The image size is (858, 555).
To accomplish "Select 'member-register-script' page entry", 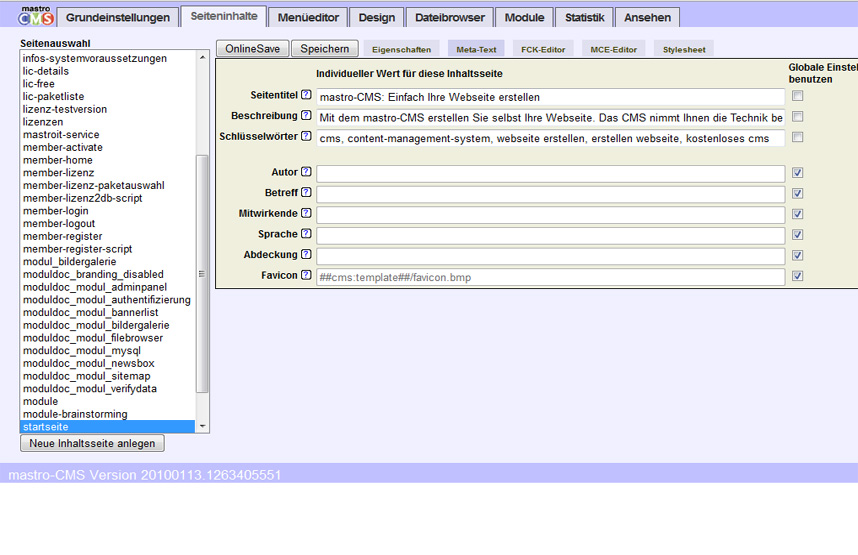I will pos(108,248).
